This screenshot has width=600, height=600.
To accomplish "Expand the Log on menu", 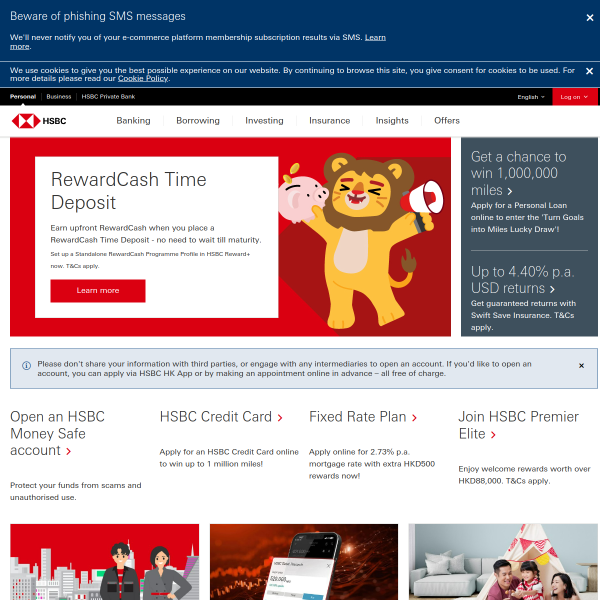I will point(574,97).
